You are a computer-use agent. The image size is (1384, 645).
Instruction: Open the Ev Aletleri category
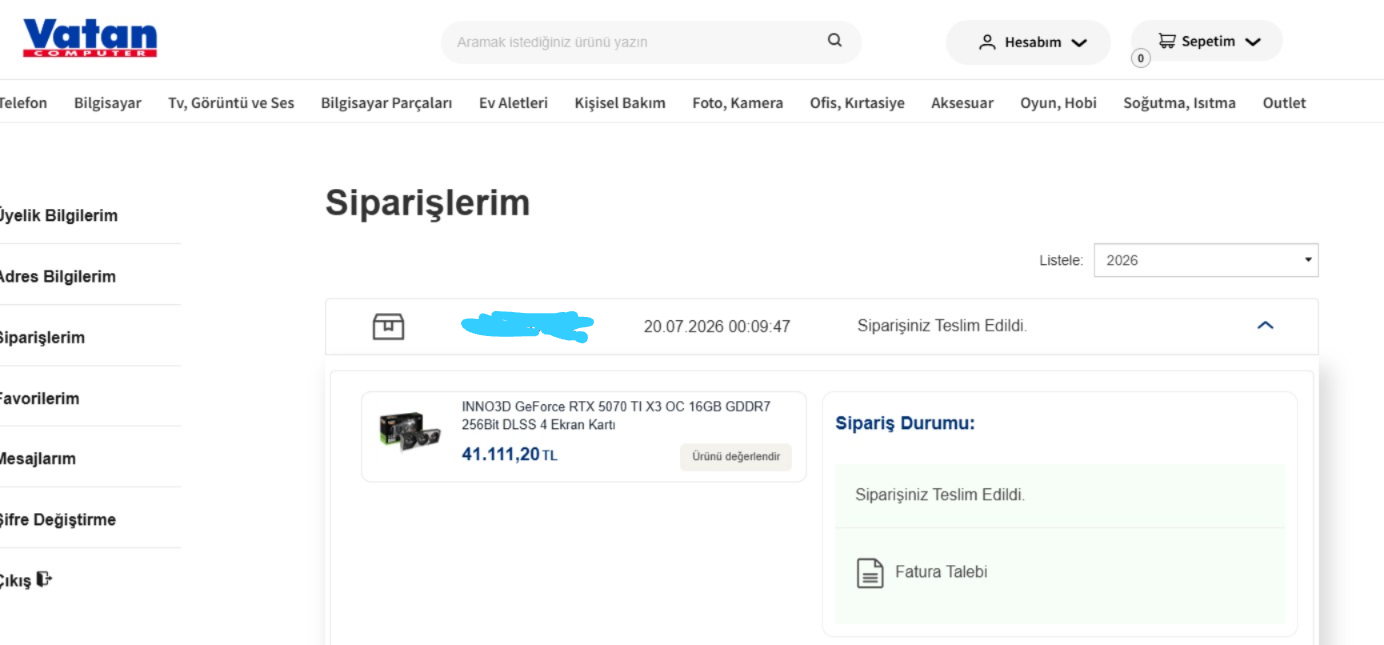513,103
